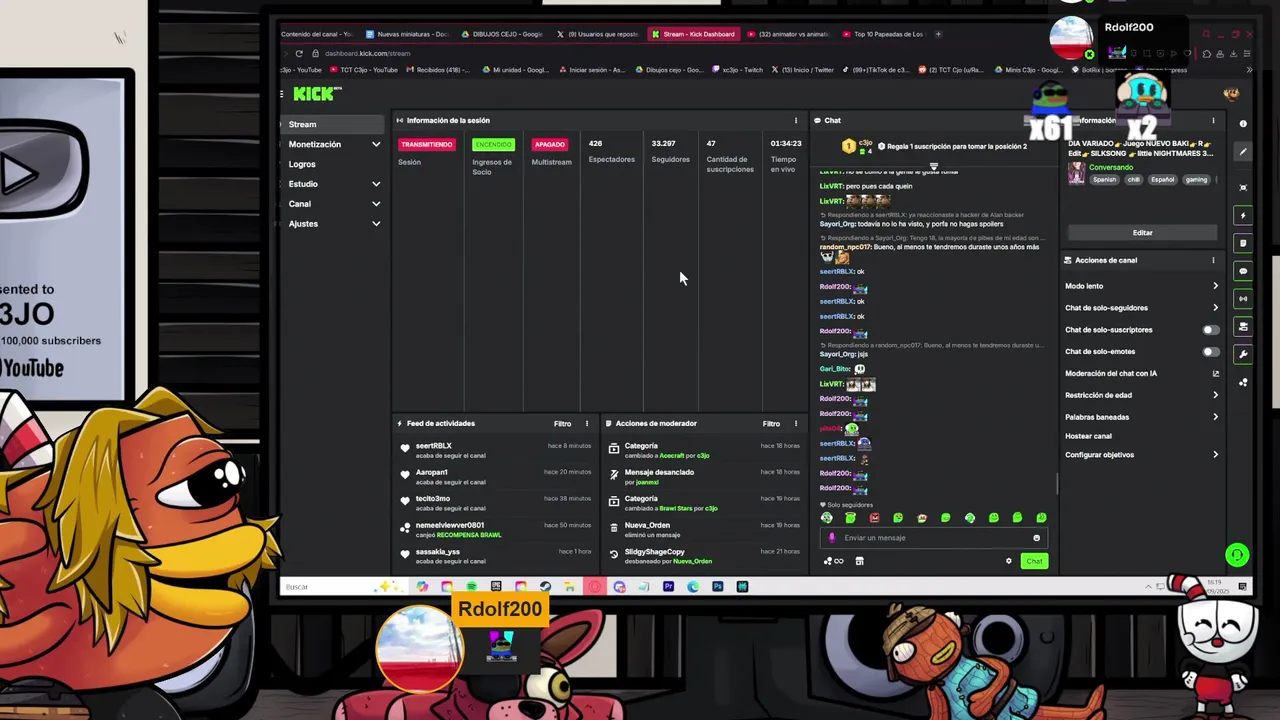Click the browser reload button
The height and width of the screenshot is (720, 1280).
(299, 53)
